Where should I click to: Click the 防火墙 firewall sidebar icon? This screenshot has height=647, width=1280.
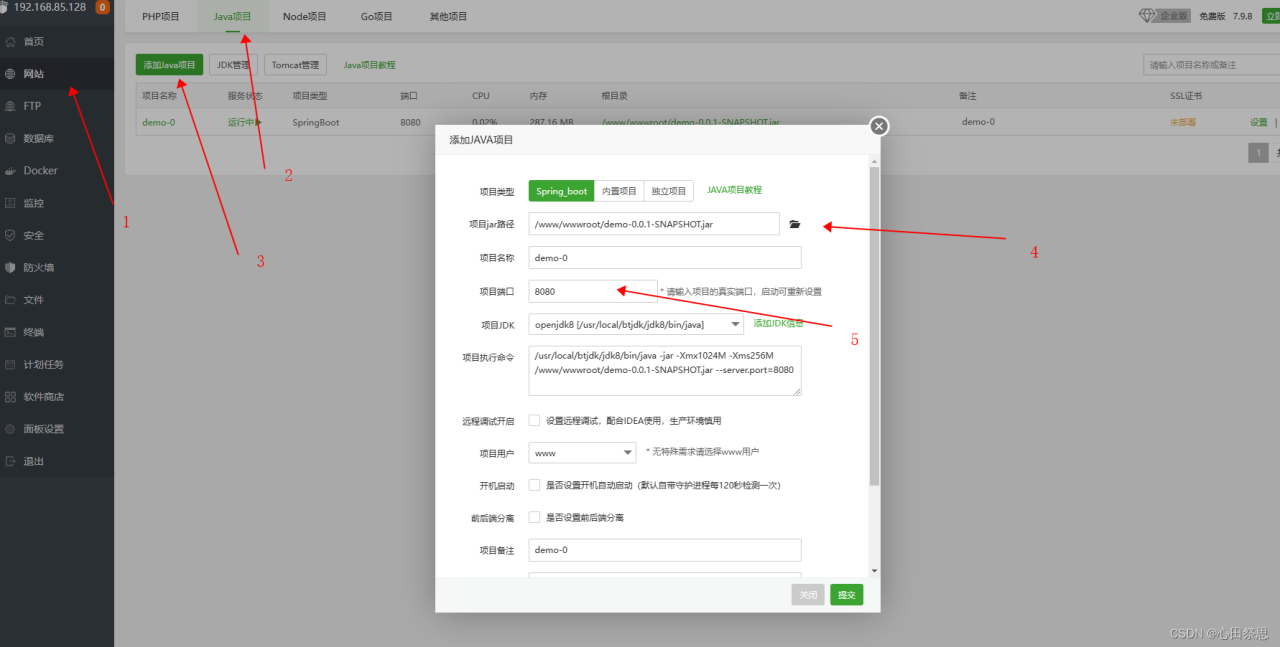[x=11, y=268]
